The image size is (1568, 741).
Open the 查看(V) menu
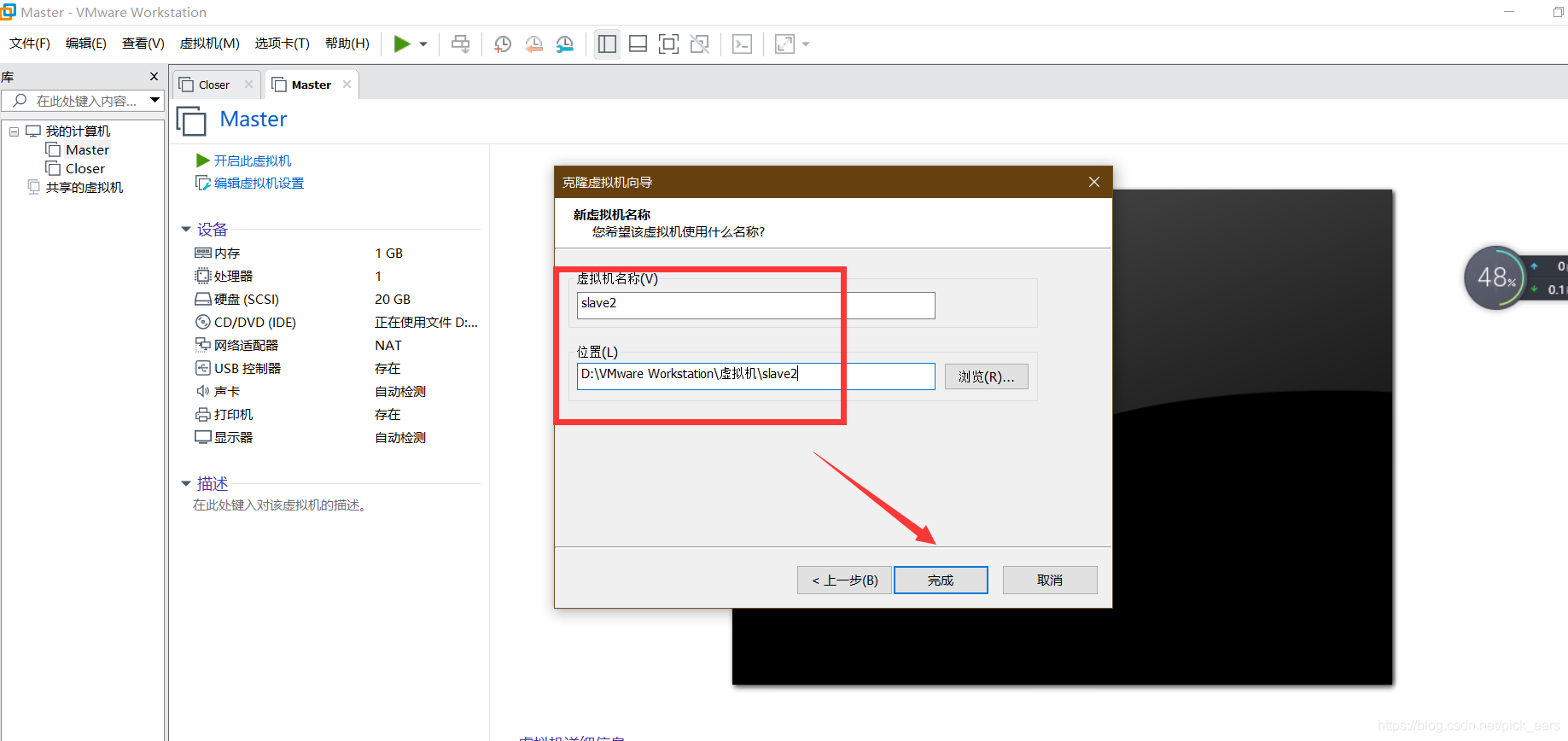143,44
